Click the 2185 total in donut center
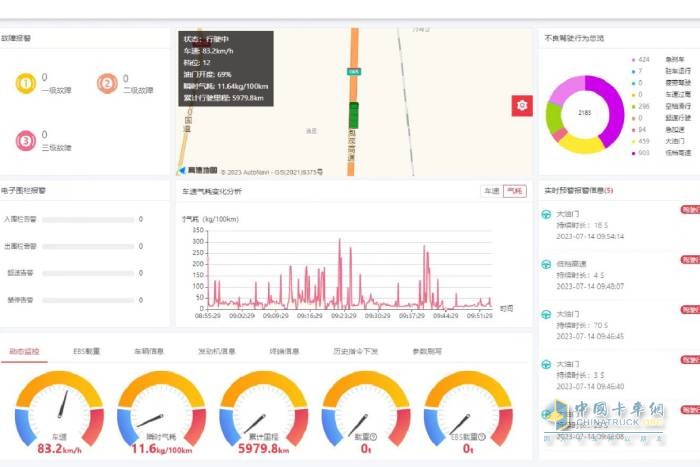700x467 pixels. [584, 113]
